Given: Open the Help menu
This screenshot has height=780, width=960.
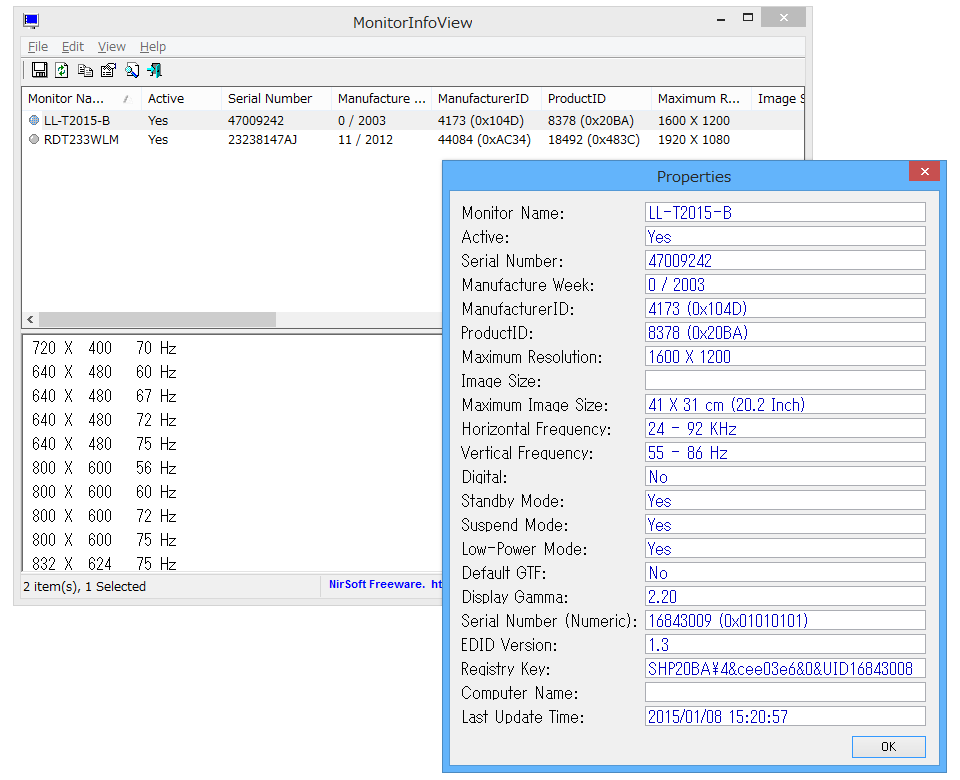Looking at the screenshot, I should pos(153,46).
